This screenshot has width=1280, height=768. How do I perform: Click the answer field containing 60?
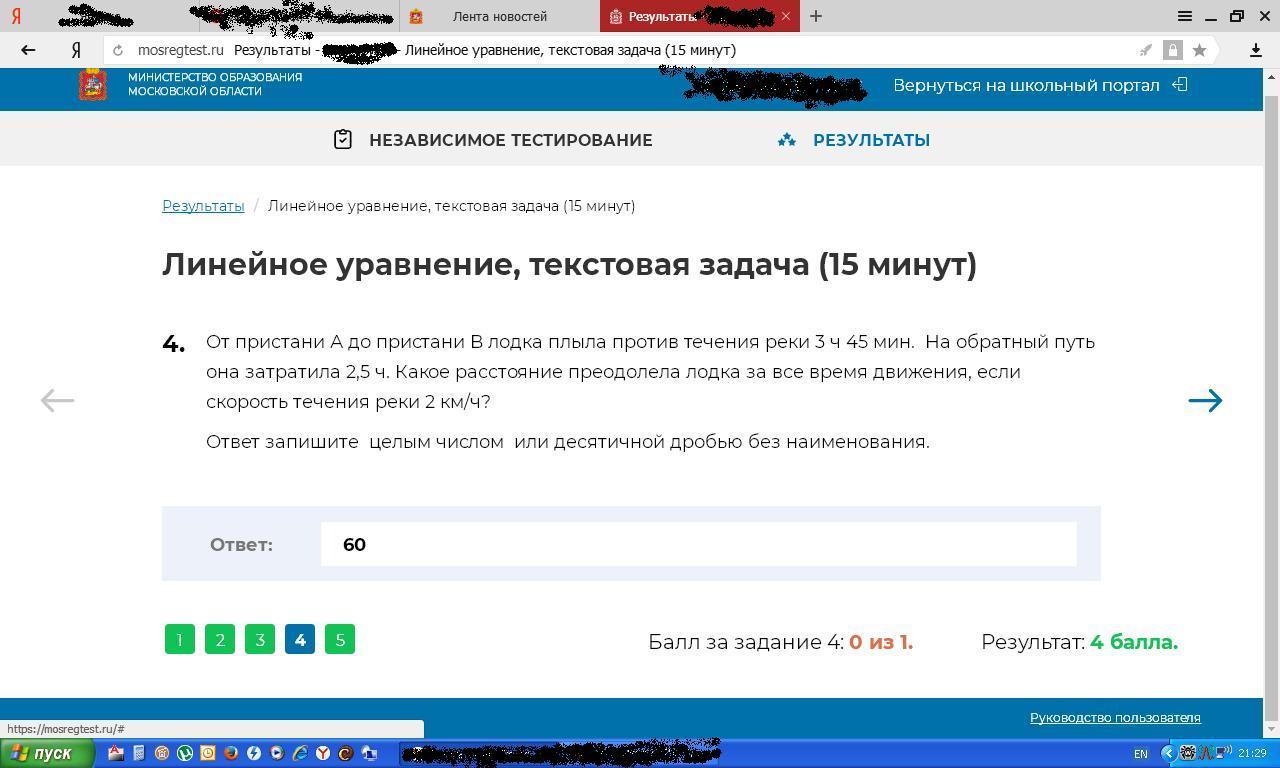(x=698, y=544)
